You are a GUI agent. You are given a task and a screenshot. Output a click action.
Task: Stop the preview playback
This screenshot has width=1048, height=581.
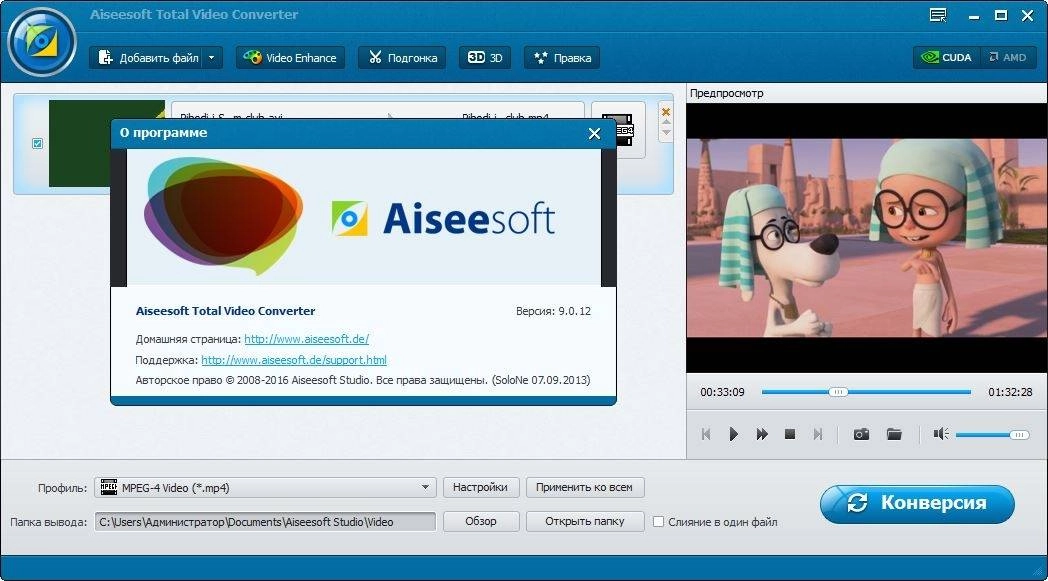[x=789, y=434]
